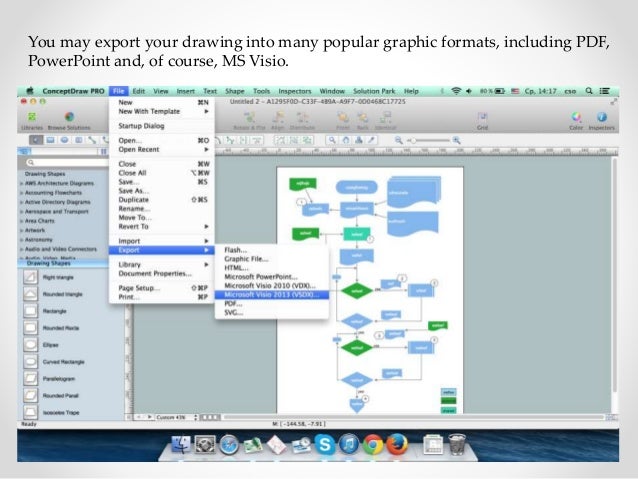Export as Microsoft PowerPoint...
The width and height of the screenshot is (638, 479).
pos(272,277)
